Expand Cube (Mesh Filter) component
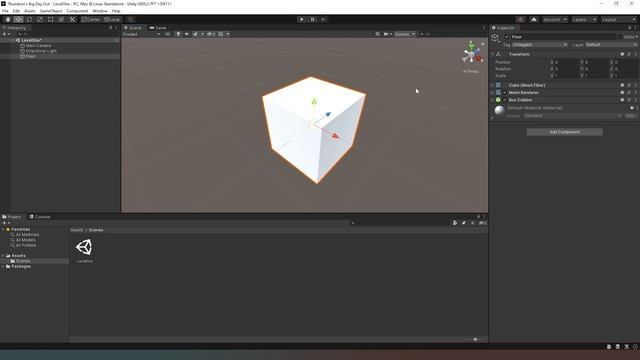This screenshot has width=640, height=360. pyautogui.click(x=493, y=85)
